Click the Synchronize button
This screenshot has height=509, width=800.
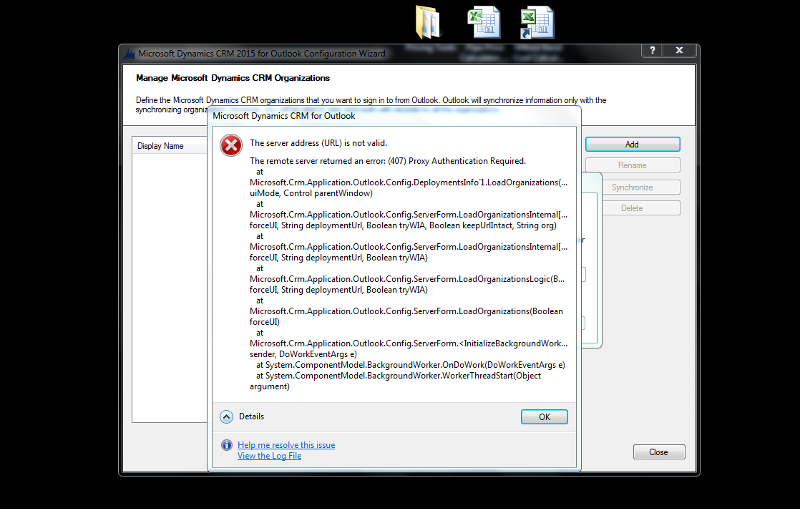pos(633,187)
